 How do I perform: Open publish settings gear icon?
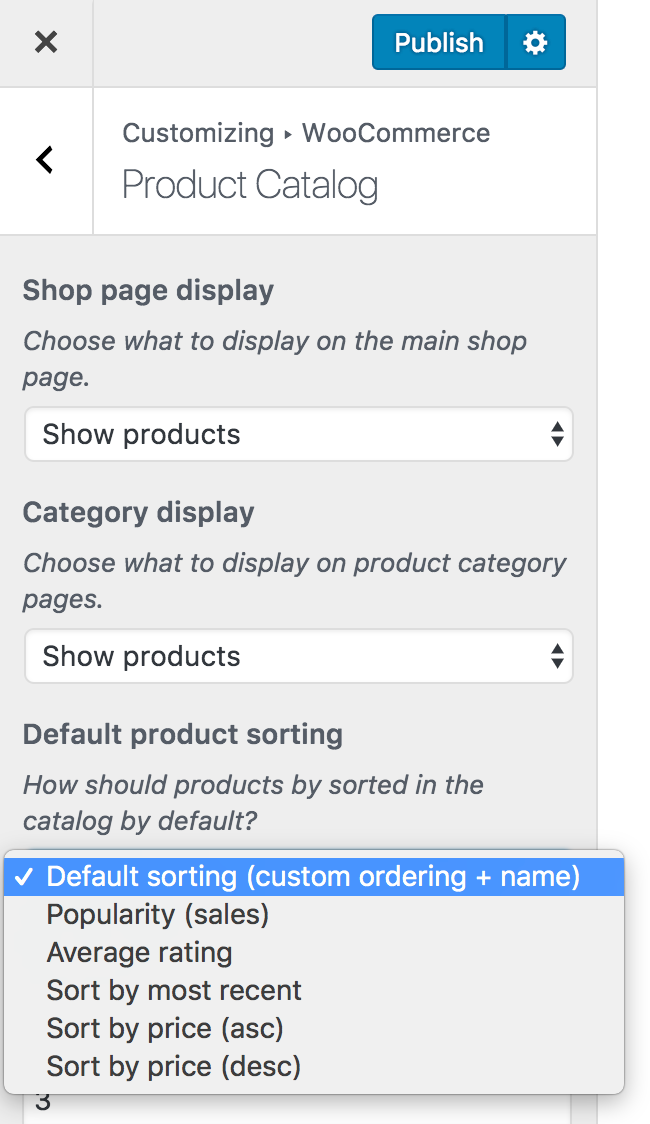point(536,42)
